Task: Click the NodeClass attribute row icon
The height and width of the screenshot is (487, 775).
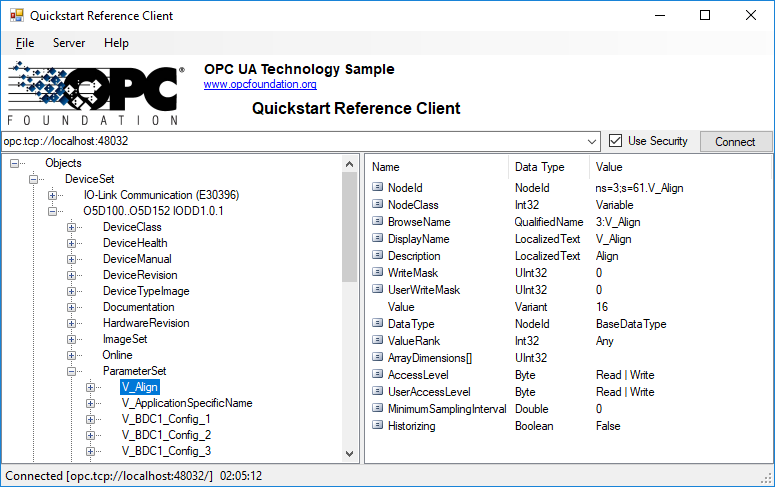Action: click(x=378, y=204)
